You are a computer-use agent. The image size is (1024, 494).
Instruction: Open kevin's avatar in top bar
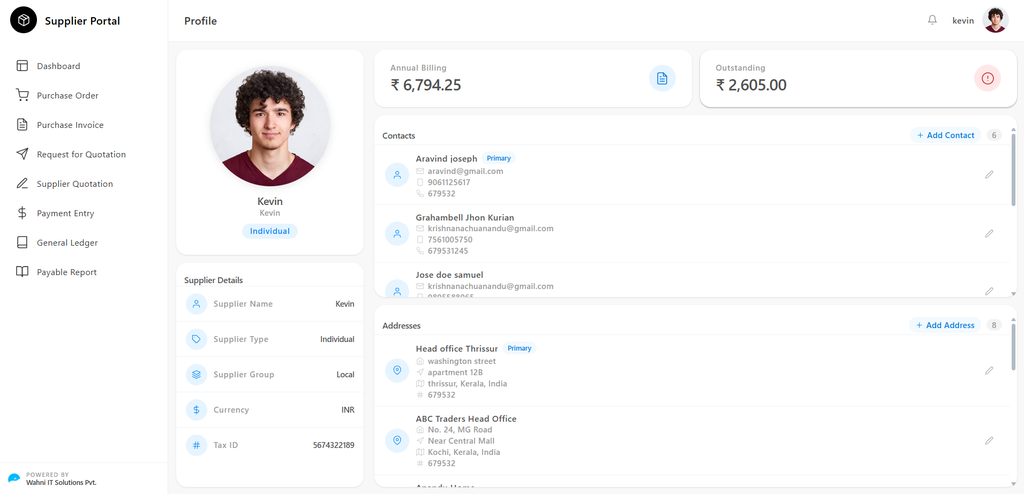pyautogui.click(x=995, y=20)
